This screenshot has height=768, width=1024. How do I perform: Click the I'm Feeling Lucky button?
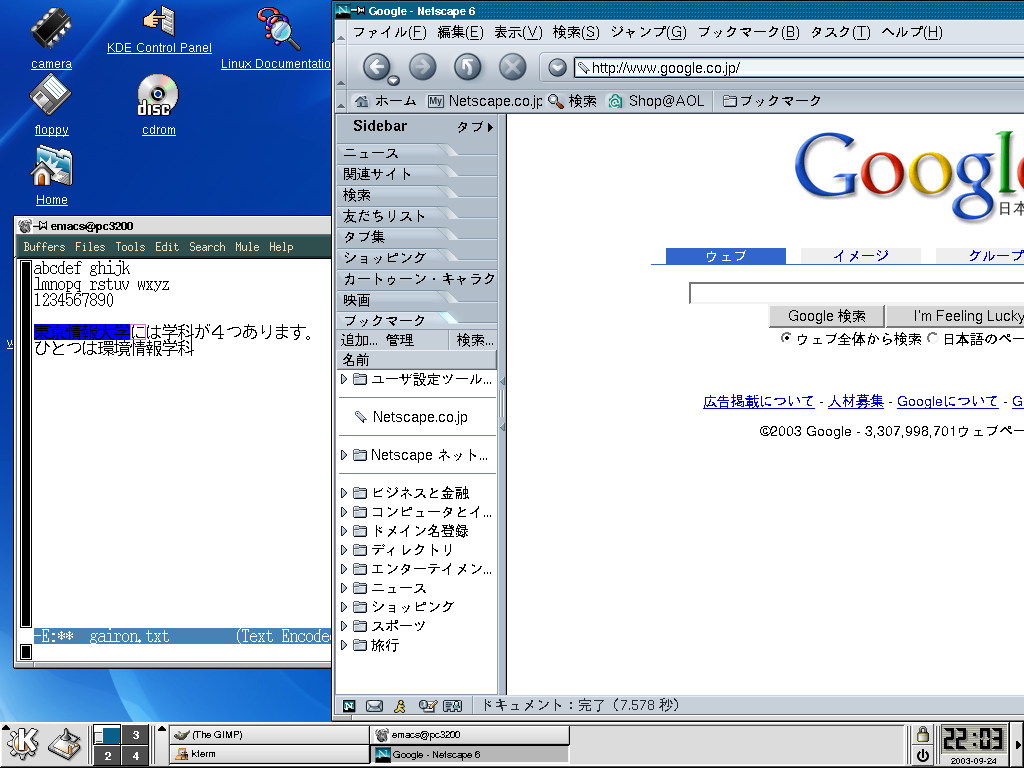(955, 316)
